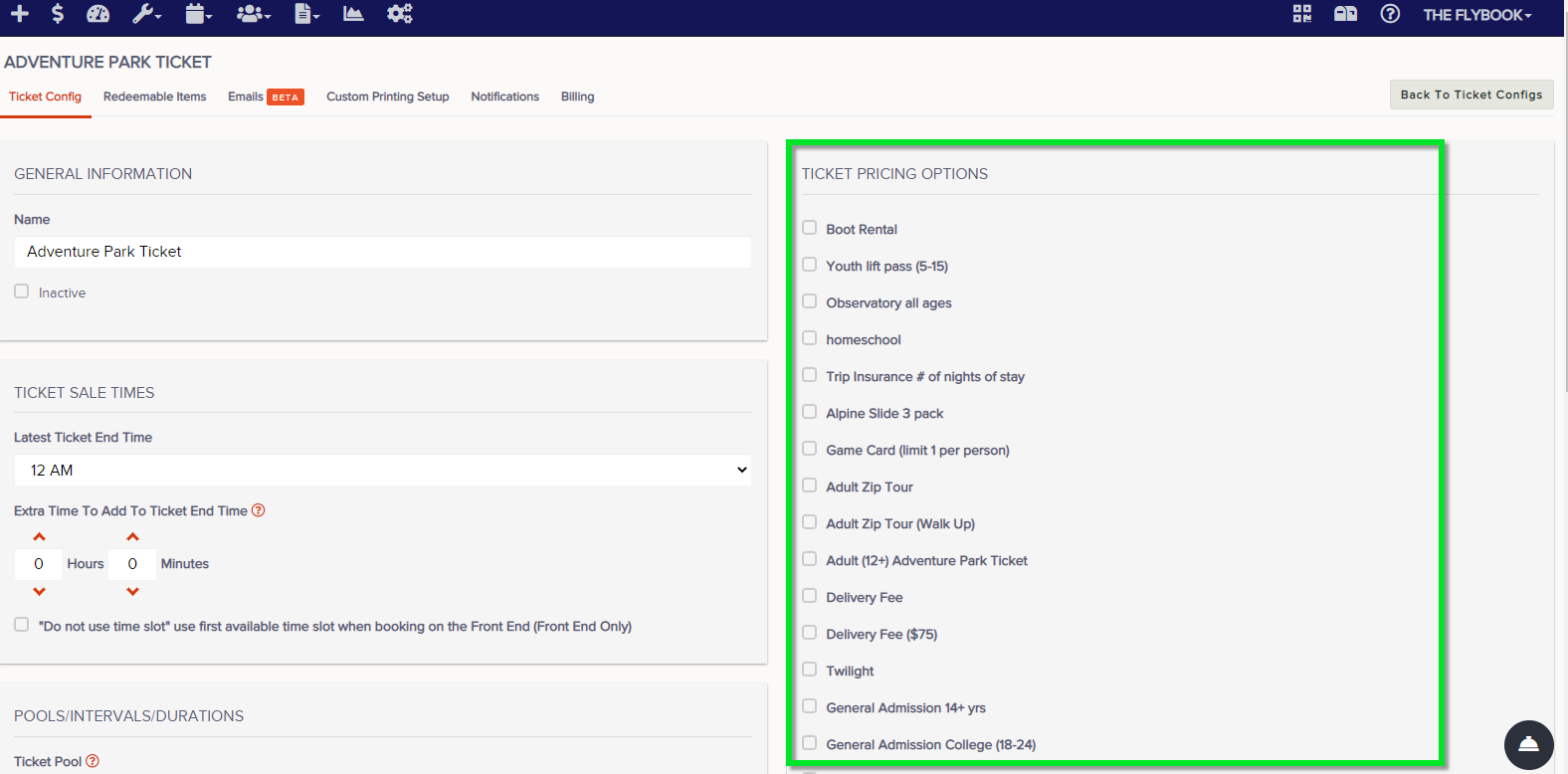Open the area chart analytics icon
Viewport: 1568px width, 774px height.
click(353, 14)
